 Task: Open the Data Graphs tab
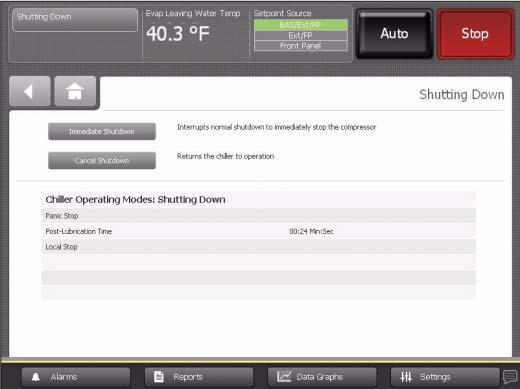322,377
